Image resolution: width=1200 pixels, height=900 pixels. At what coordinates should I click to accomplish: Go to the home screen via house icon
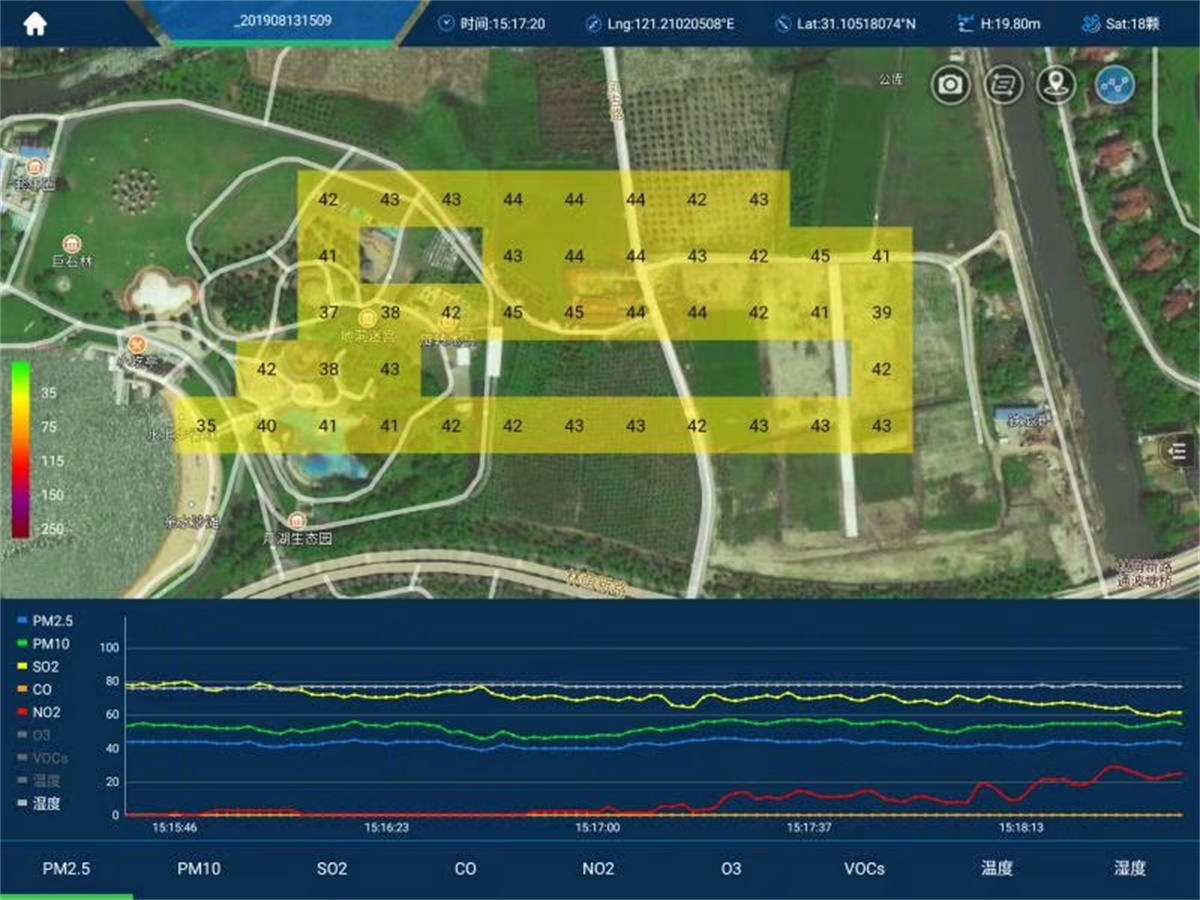pos(35,24)
